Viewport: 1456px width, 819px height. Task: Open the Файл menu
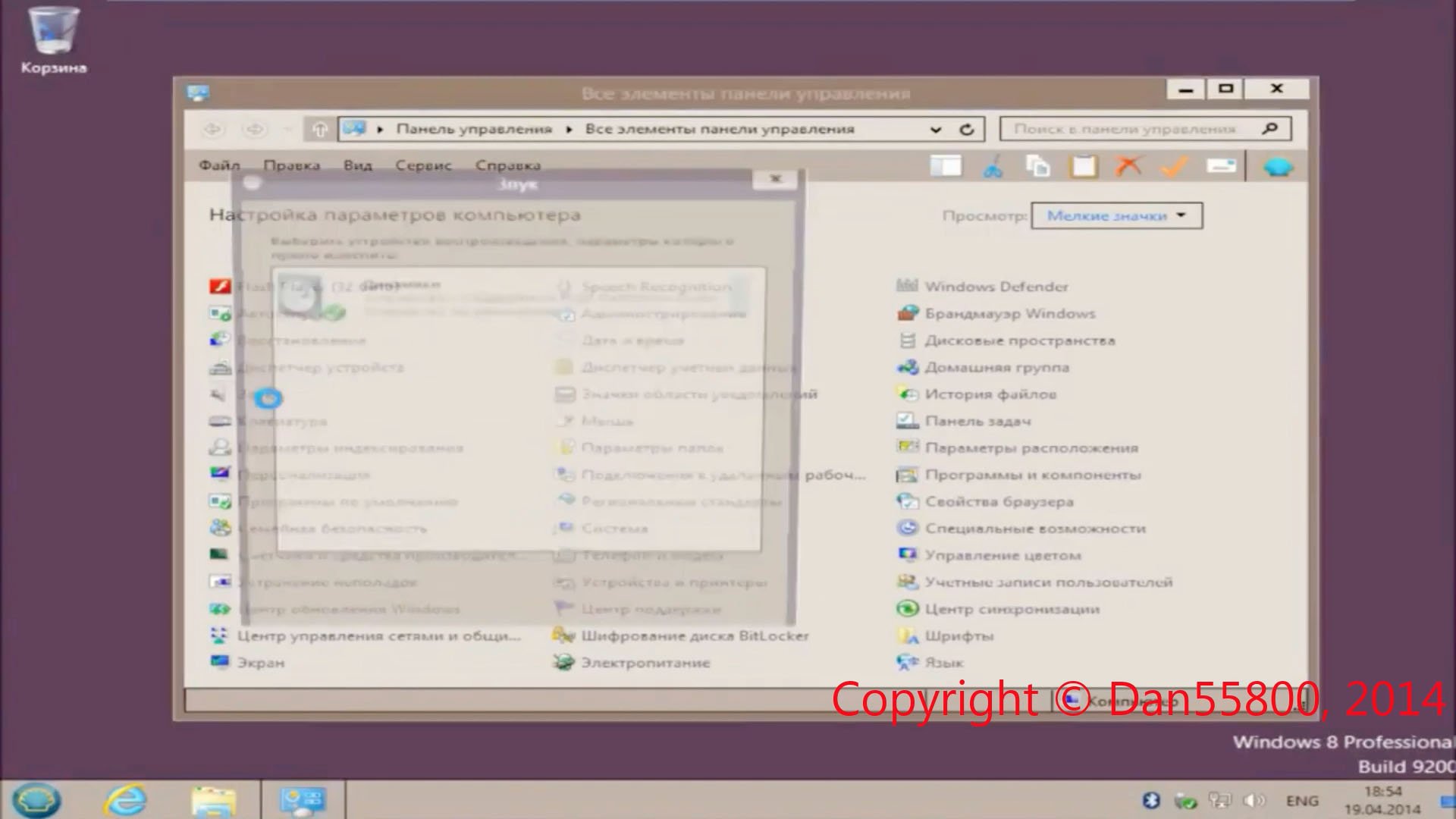[x=219, y=165]
